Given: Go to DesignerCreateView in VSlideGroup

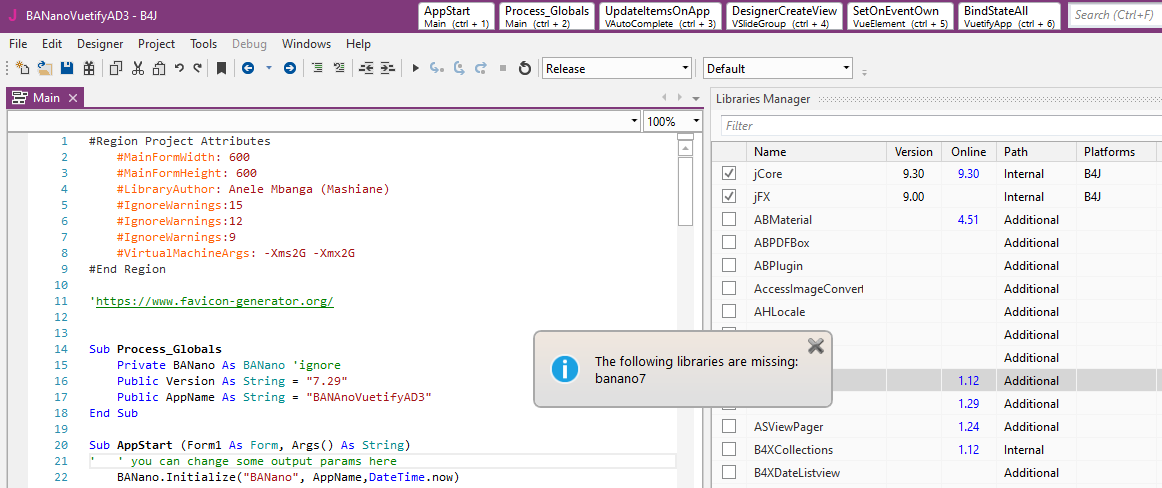Looking at the screenshot, I should click(x=784, y=16).
